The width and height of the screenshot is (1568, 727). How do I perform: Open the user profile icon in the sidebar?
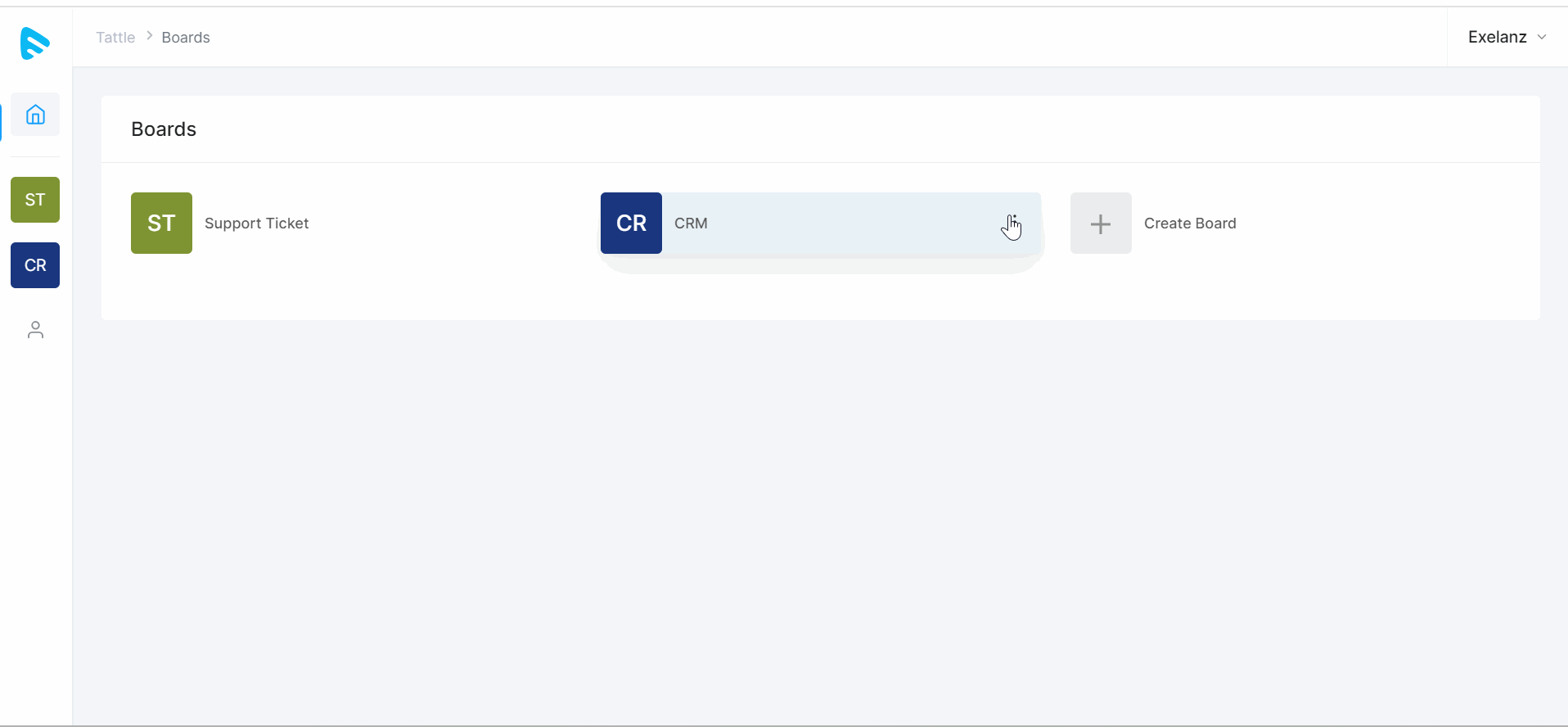(x=35, y=330)
